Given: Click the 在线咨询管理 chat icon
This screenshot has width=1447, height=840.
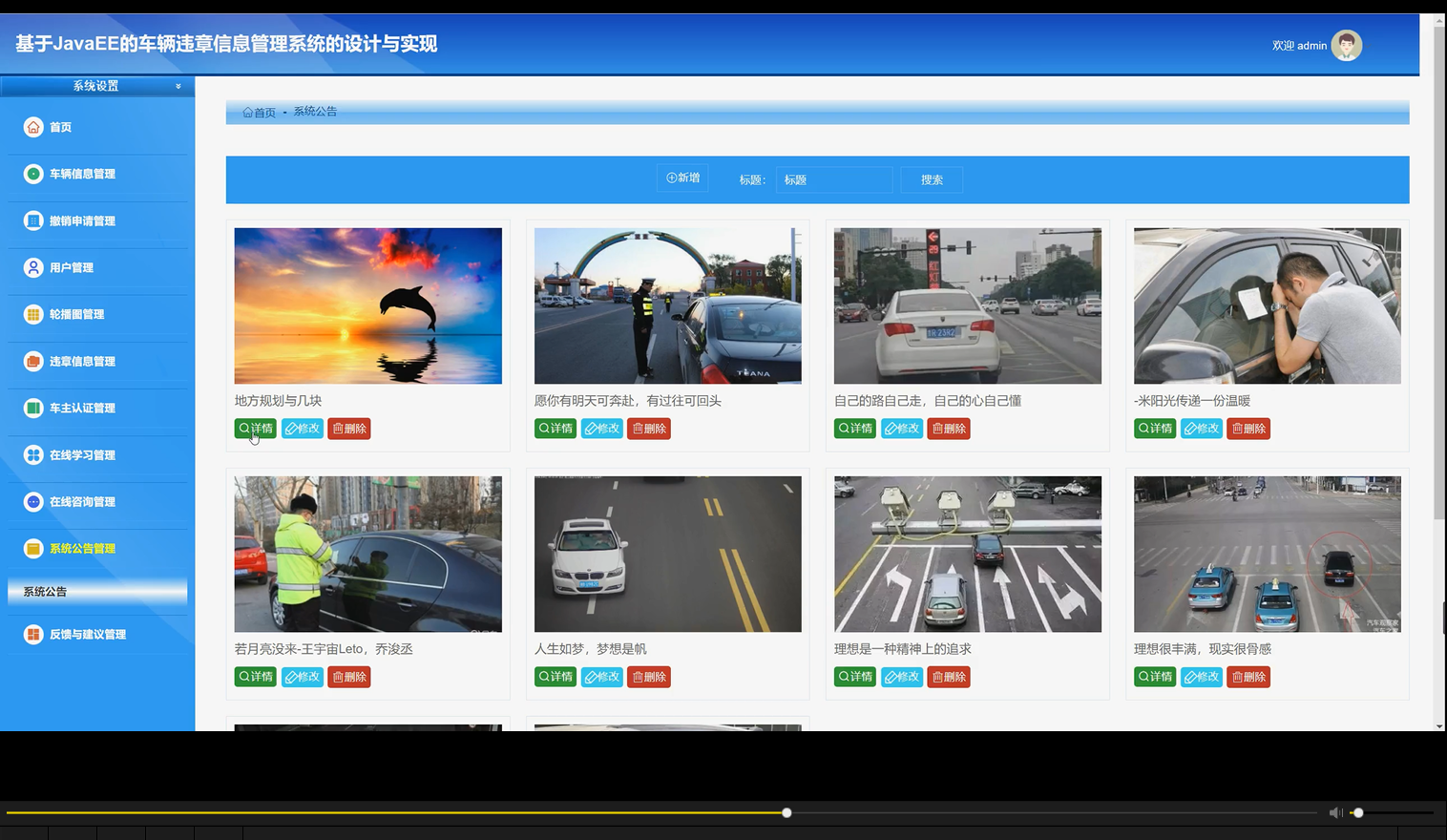Looking at the screenshot, I should pyautogui.click(x=33, y=501).
